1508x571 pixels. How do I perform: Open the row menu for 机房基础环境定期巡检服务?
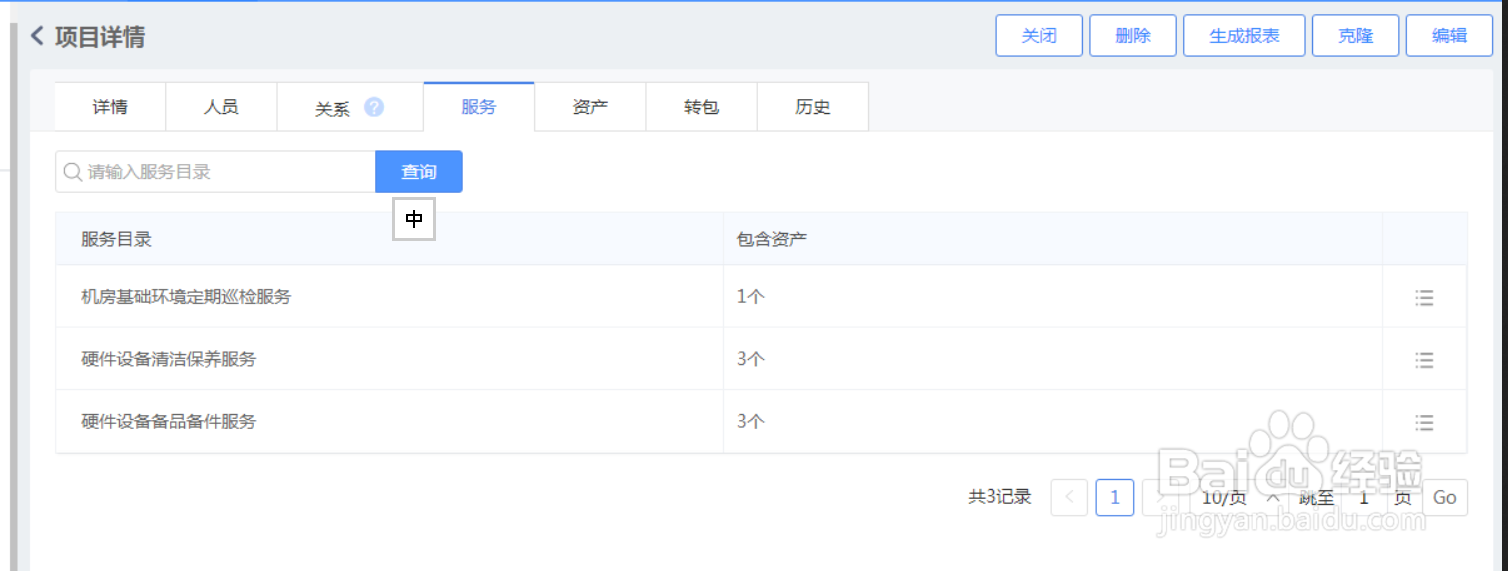coord(1425,297)
